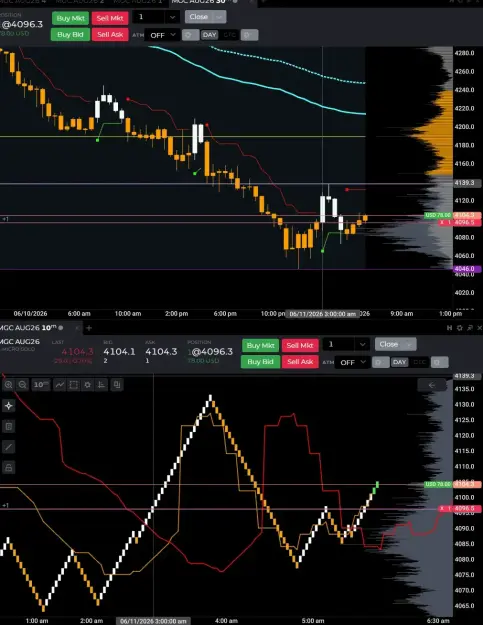Expand the ATM OFF dropdown in lower panel
Screen dimensions: 483x625
pyautogui.click(x=353, y=362)
